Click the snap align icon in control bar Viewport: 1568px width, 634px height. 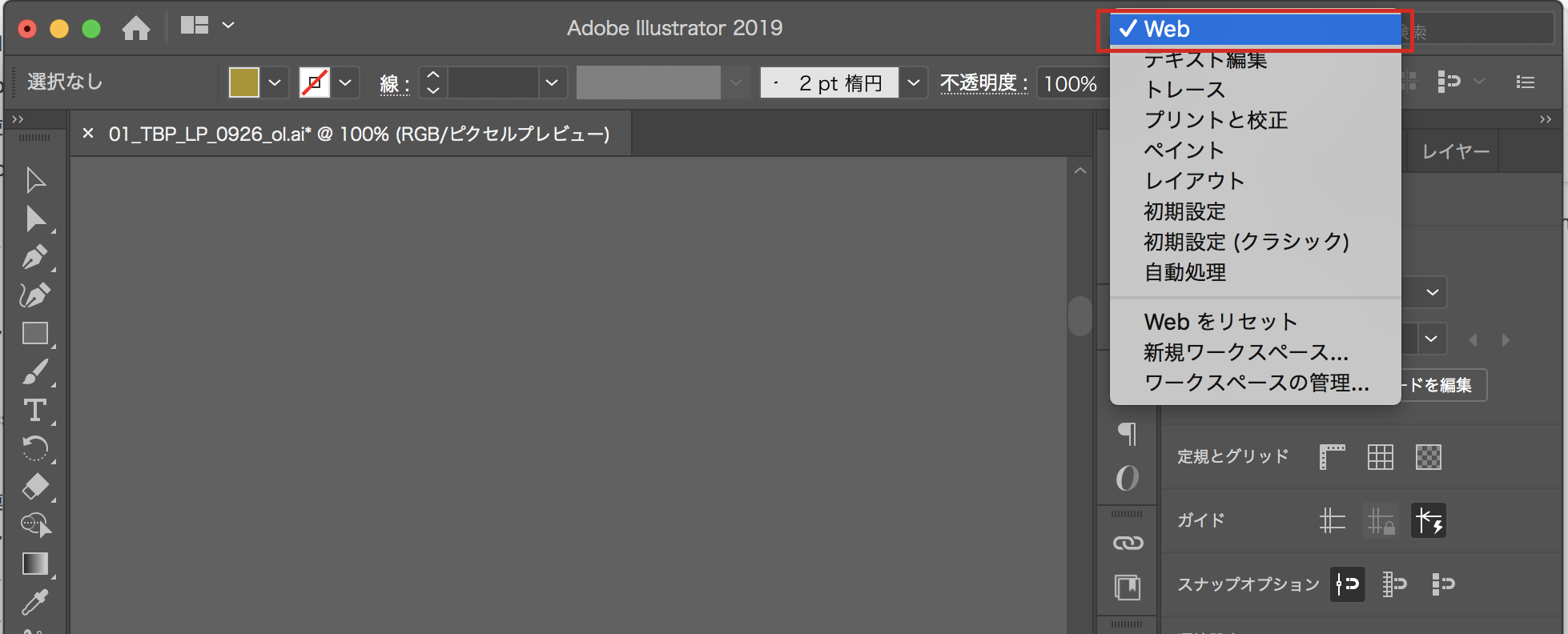(1449, 82)
